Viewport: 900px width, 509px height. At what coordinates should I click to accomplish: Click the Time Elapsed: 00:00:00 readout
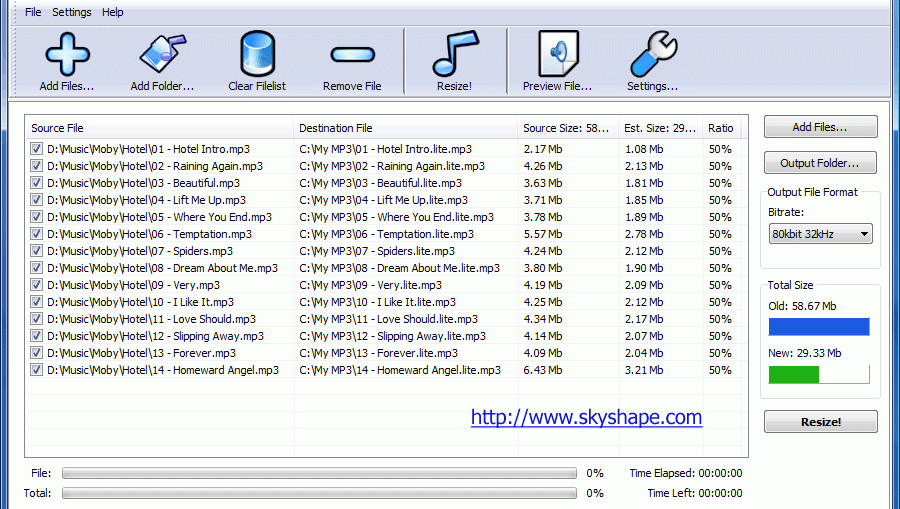click(685, 473)
